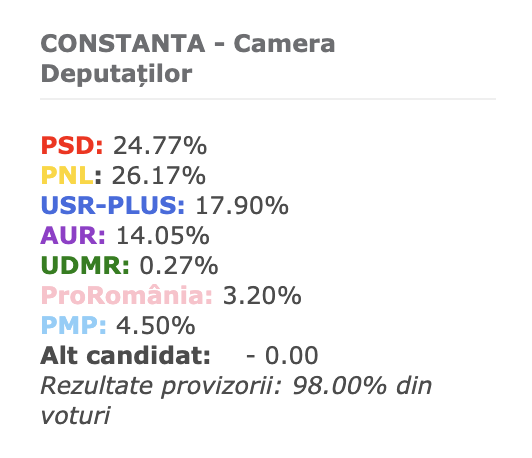Click the Rezultate provizorii italic note
This screenshot has width=532, height=458.
pos(236,400)
